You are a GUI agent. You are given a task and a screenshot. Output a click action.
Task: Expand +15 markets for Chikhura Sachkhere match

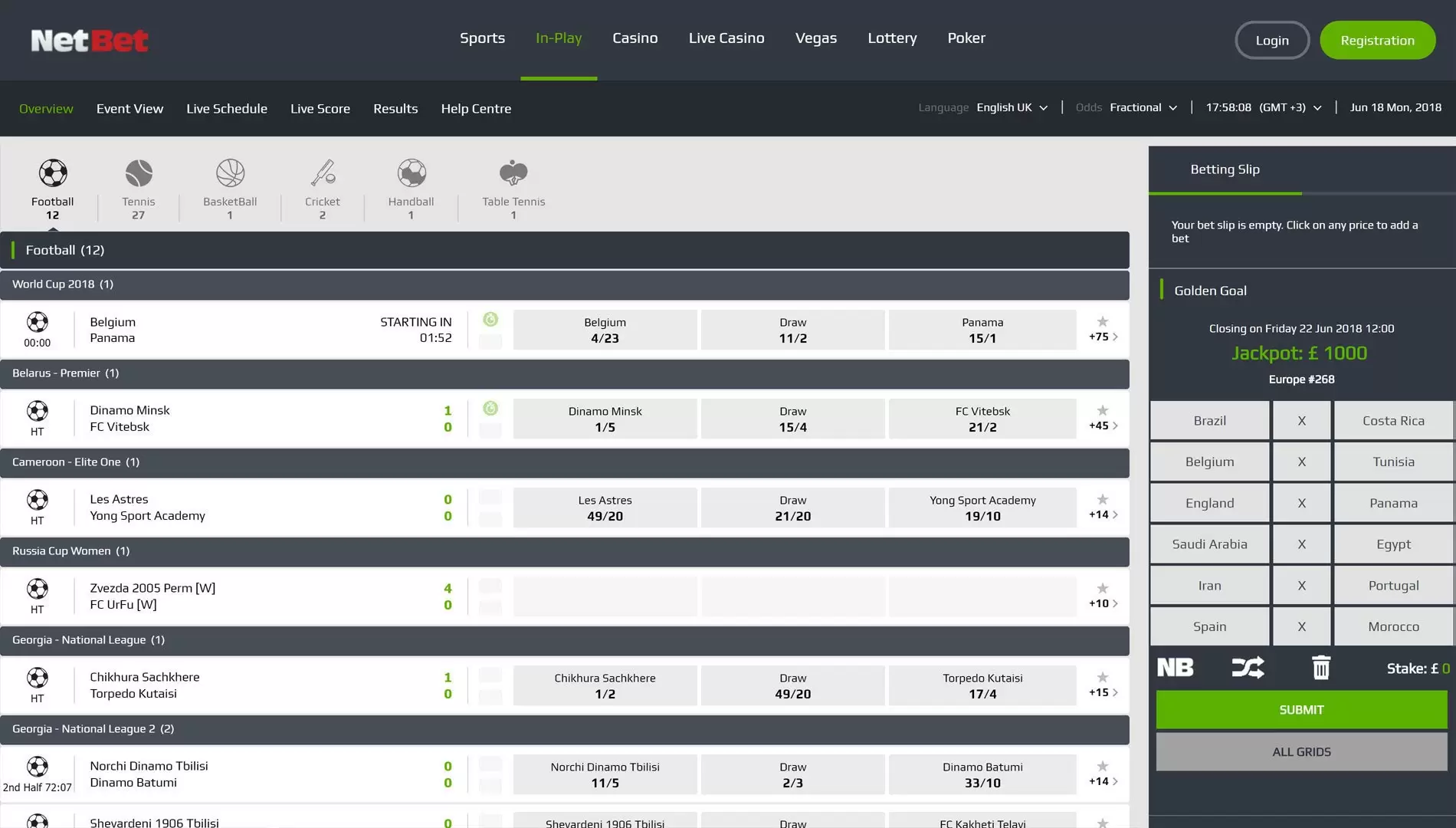tap(1103, 692)
